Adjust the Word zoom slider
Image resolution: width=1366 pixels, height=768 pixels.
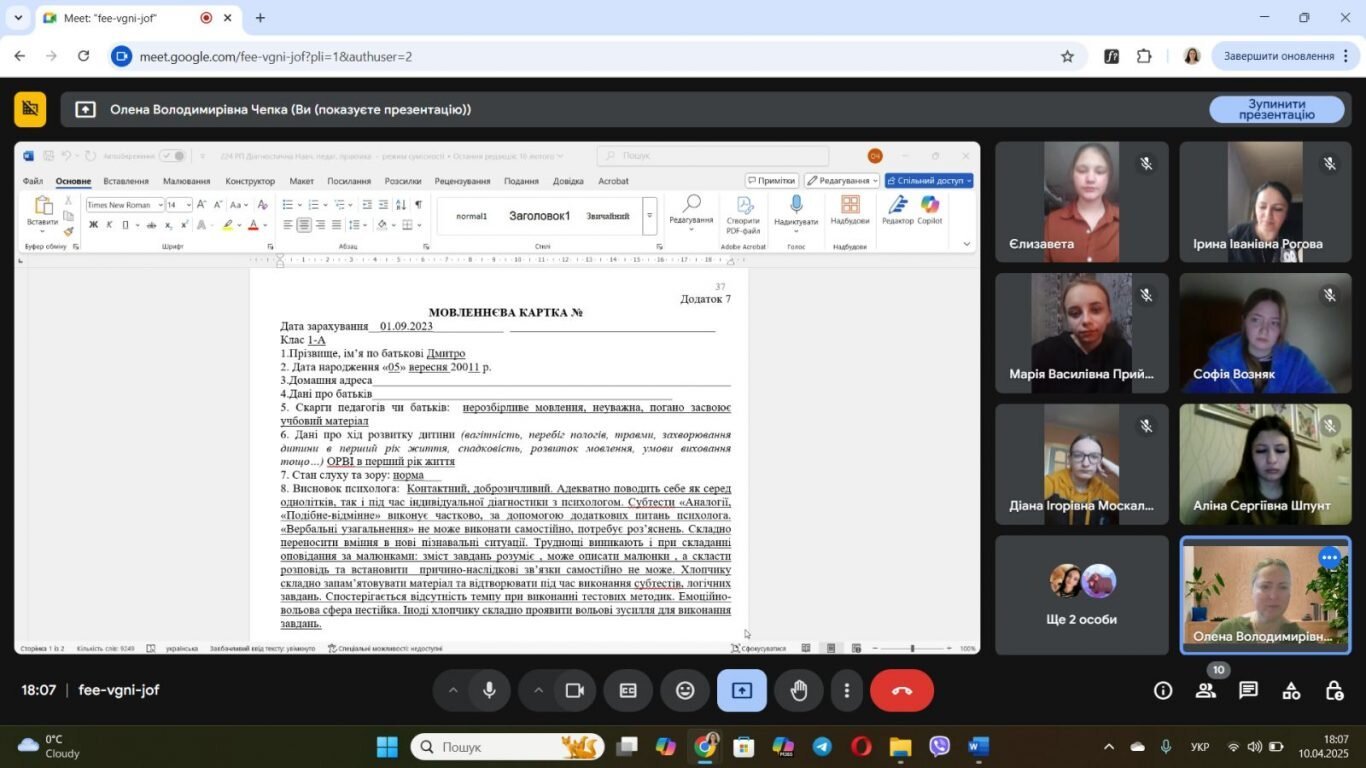pyautogui.click(x=911, y=648)
